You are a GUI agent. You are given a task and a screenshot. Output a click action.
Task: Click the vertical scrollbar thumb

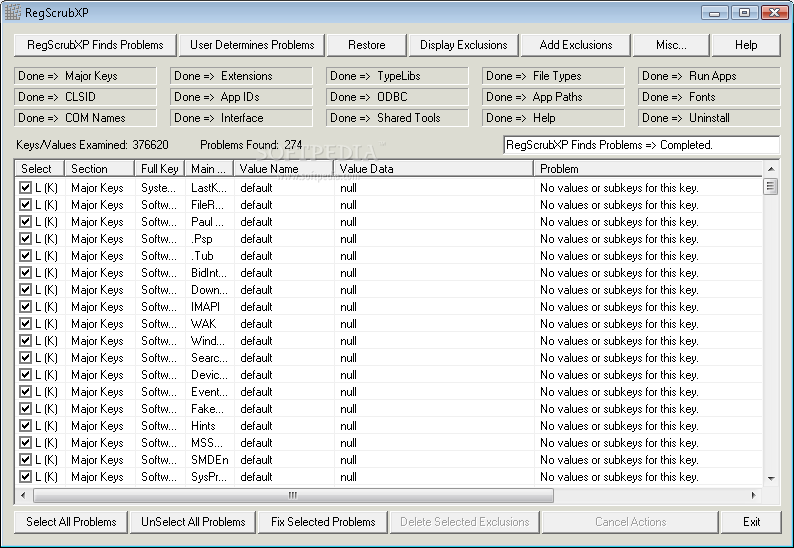point(770,186)
